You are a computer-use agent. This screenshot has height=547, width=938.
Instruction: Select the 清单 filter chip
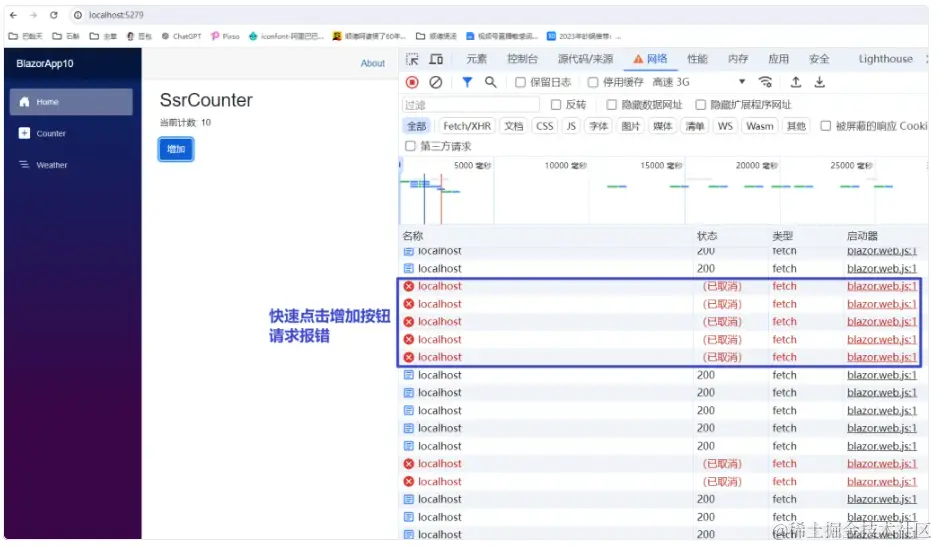pyautogui.click(x=695, y=126)
